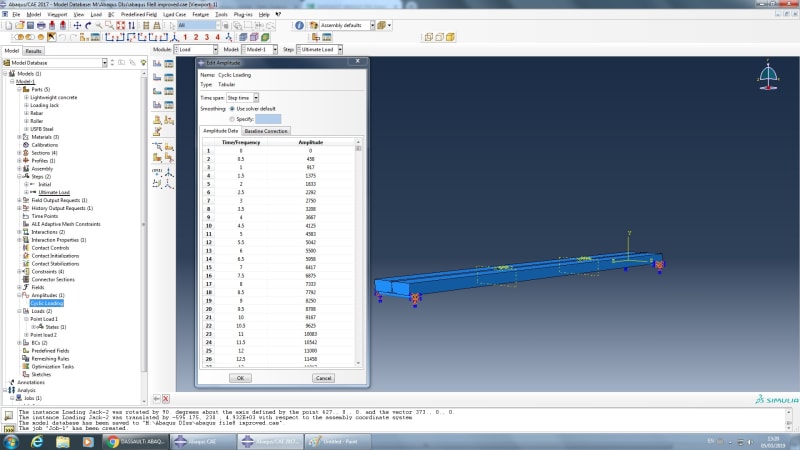Click the view triad compass in viewport
Screen dimensions: 800x450
click(768, 77)
